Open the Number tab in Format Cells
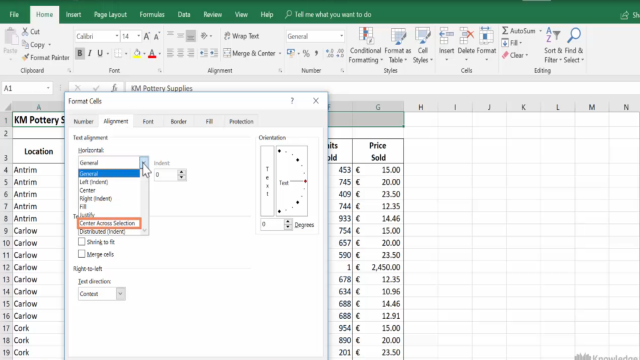Image resolution: width=640 pixels, height=360 pixels. [x=84, y=122]
